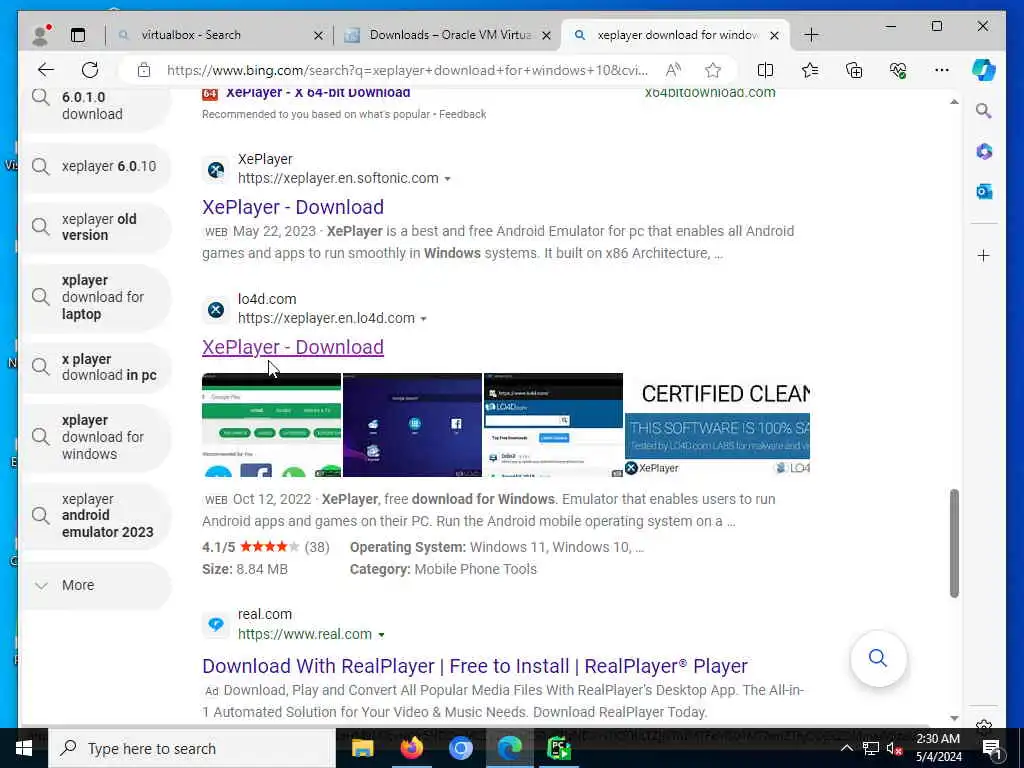The height and width of the screenshot is (768, 1024).
Task: Select x player download in pc suggestion
Action: click(97, 367)
